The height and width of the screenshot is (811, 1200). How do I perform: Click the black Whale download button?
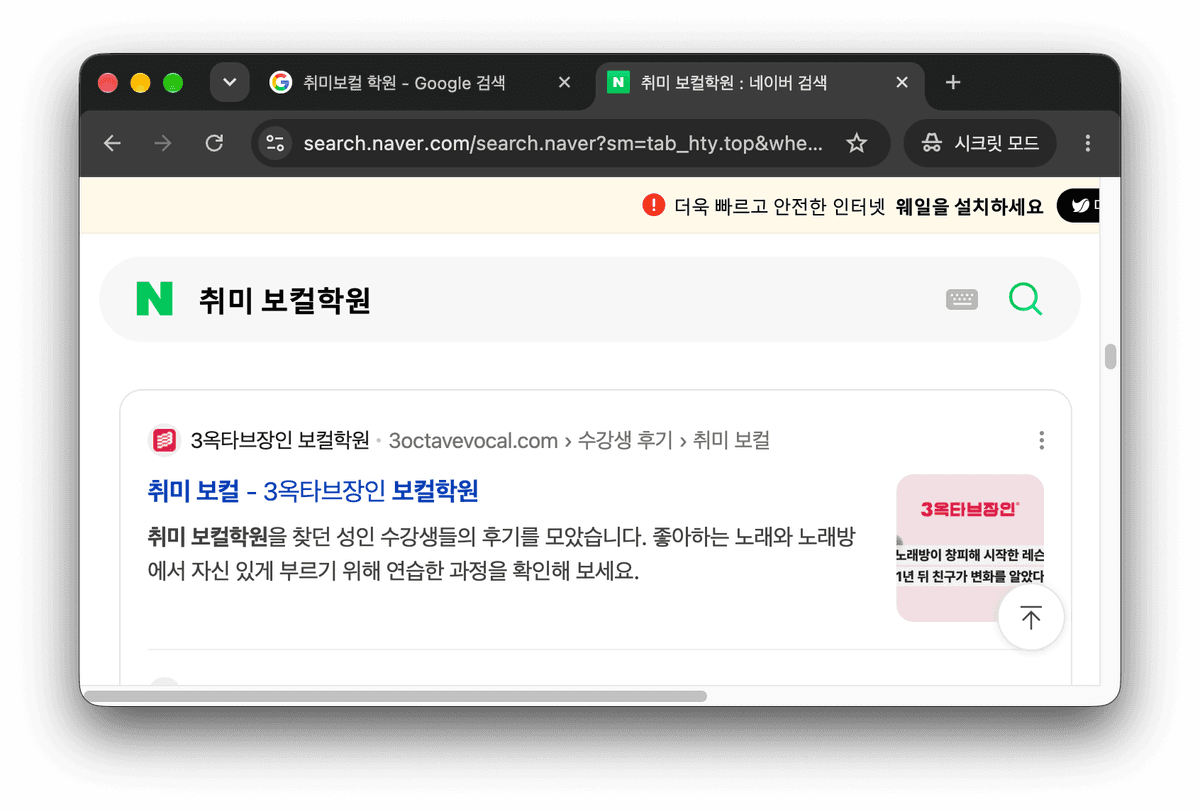click(x=1079, y=206)
